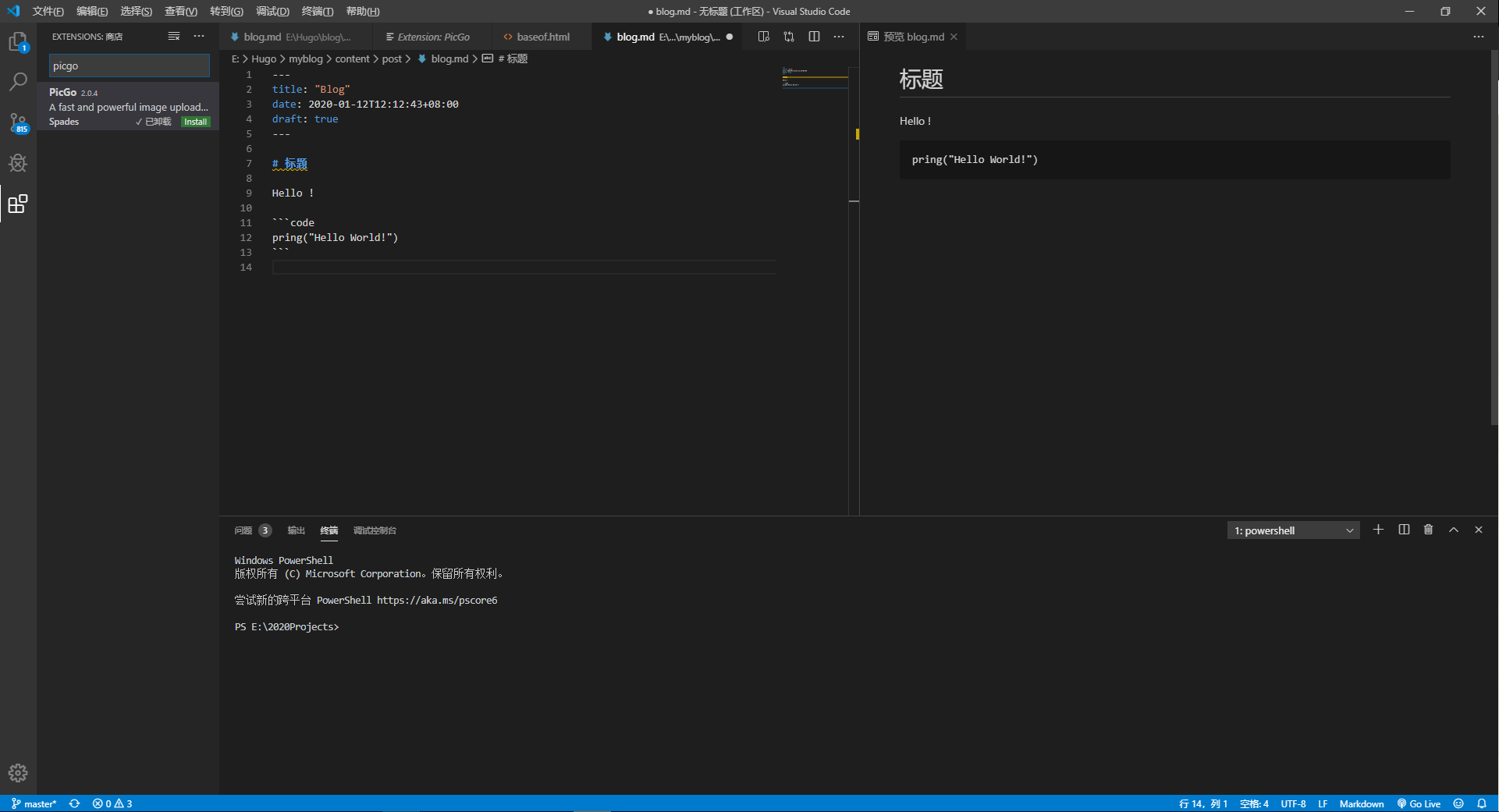Switch to Extension: PicGo tab
The height and width of the screenshot is (812, 1499).
[432, 37]
